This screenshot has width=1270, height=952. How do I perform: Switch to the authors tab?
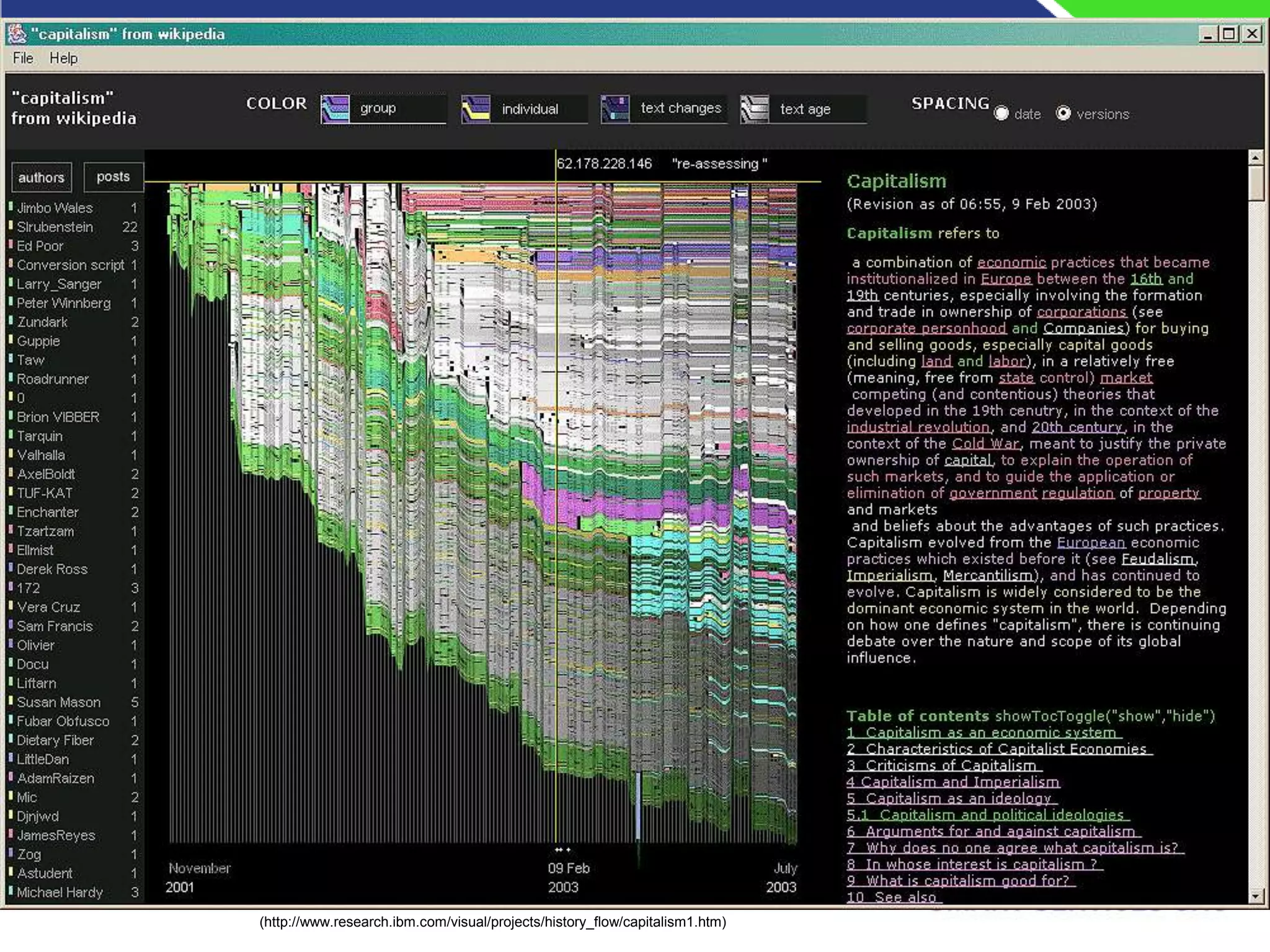[42, 178]
